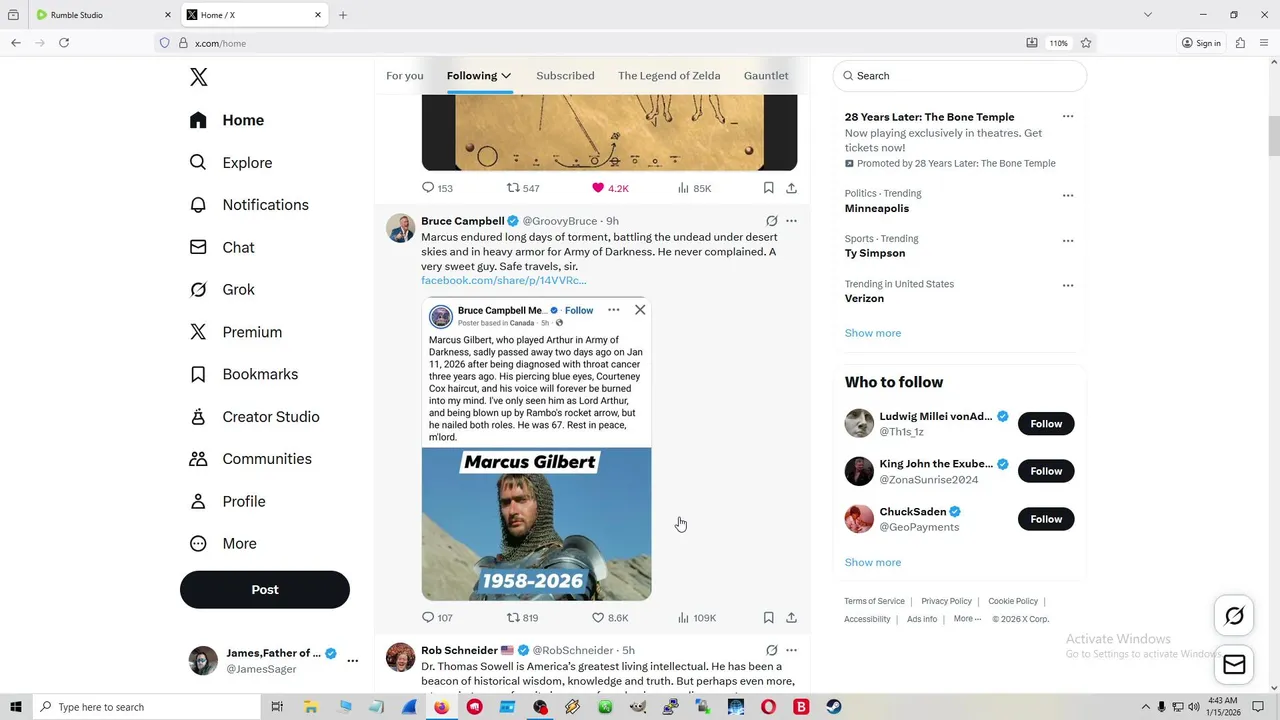Viewport: 1280px width, 720px height.
Task: Open a new browser tab
Action: click(343, 15)
